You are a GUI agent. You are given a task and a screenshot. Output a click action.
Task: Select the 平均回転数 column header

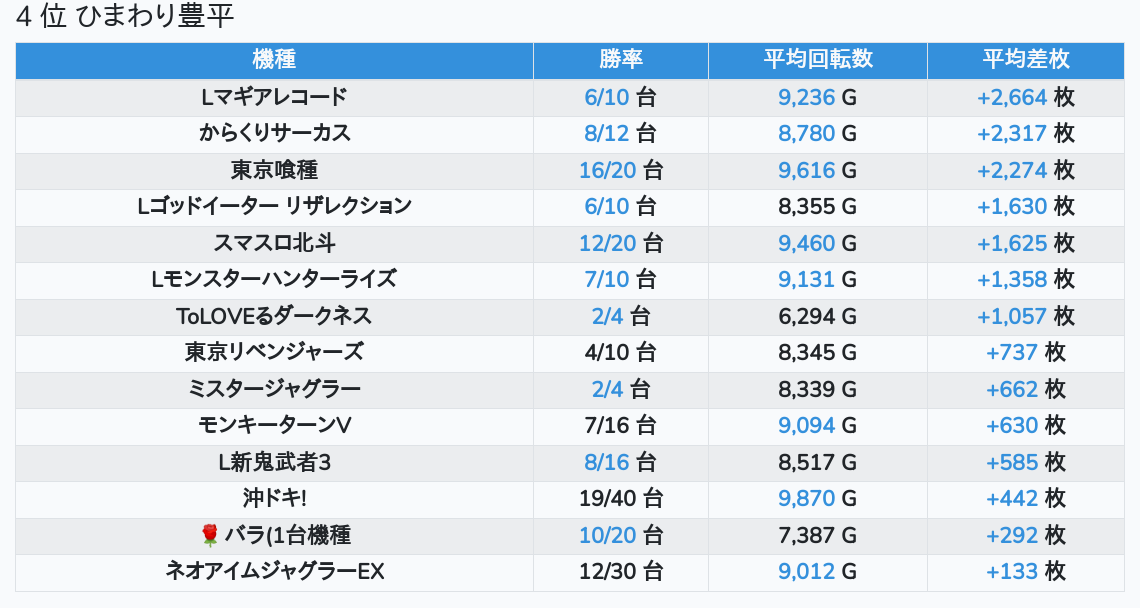(817, 60)
